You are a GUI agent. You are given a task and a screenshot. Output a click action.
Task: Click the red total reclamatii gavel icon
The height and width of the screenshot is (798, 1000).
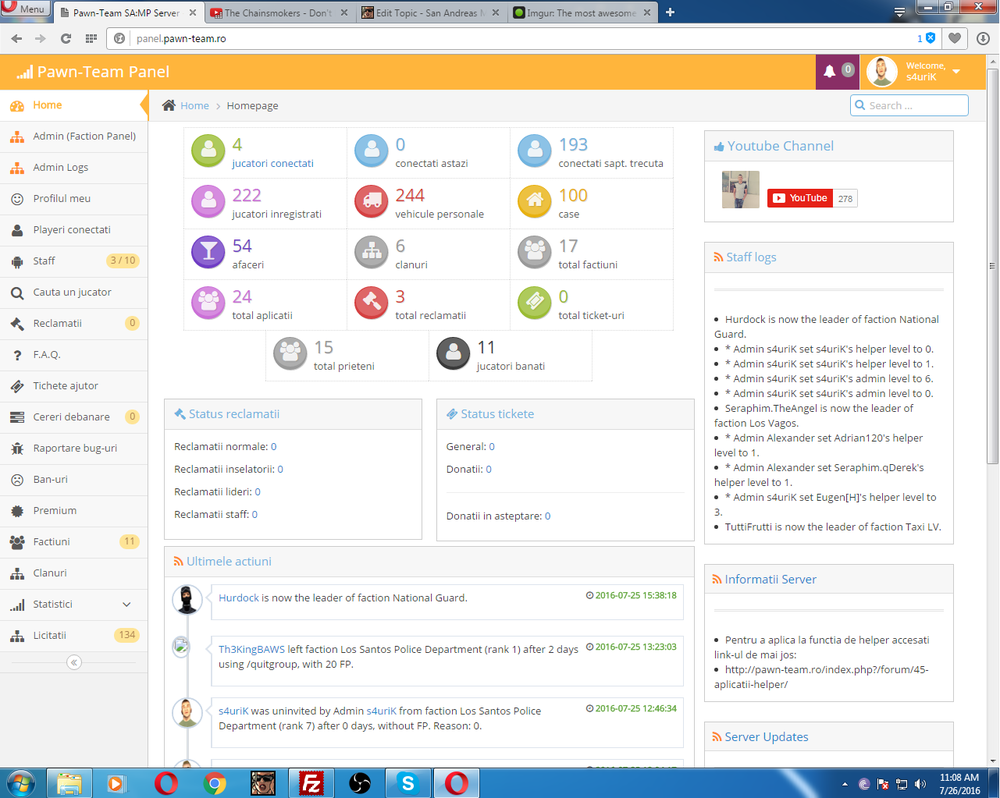click(x=372, y=303)
